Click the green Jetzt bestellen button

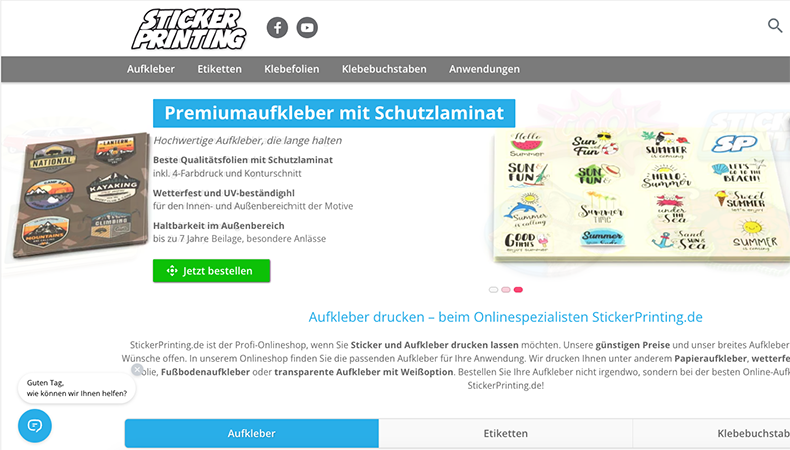[x=212, y=271]
